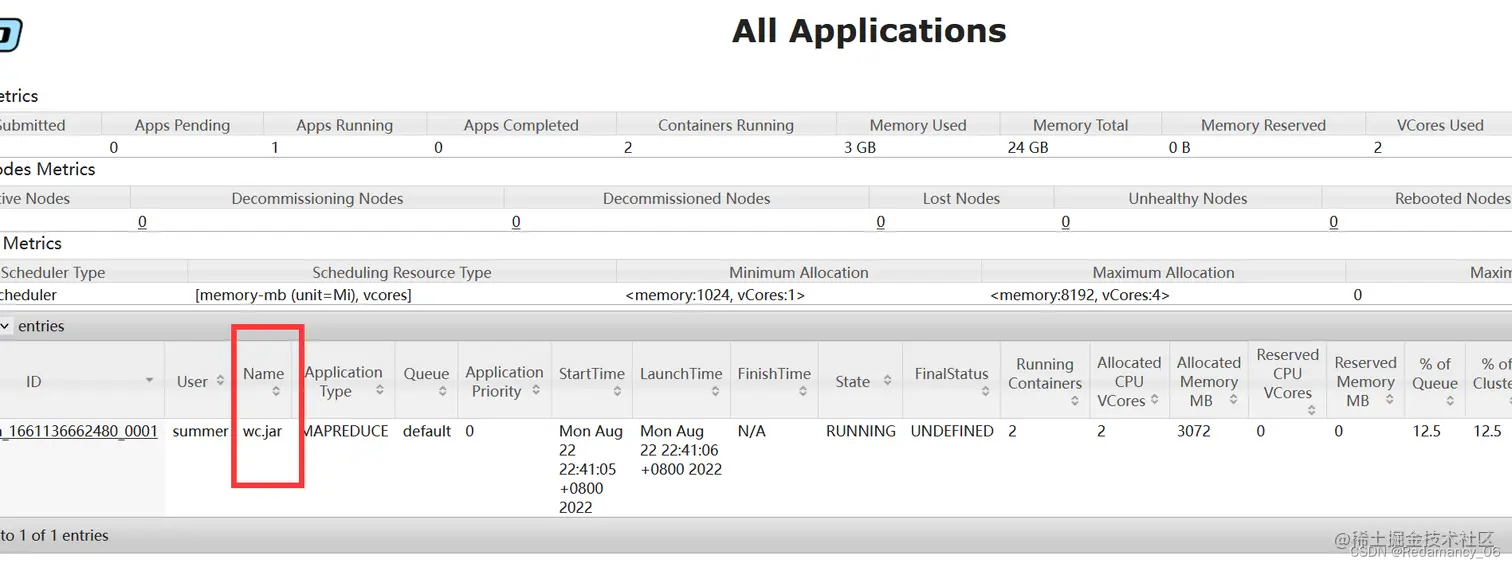Select the 'MAPREDUCE' application type cell

pyautogui.click(x=345, y=431)
